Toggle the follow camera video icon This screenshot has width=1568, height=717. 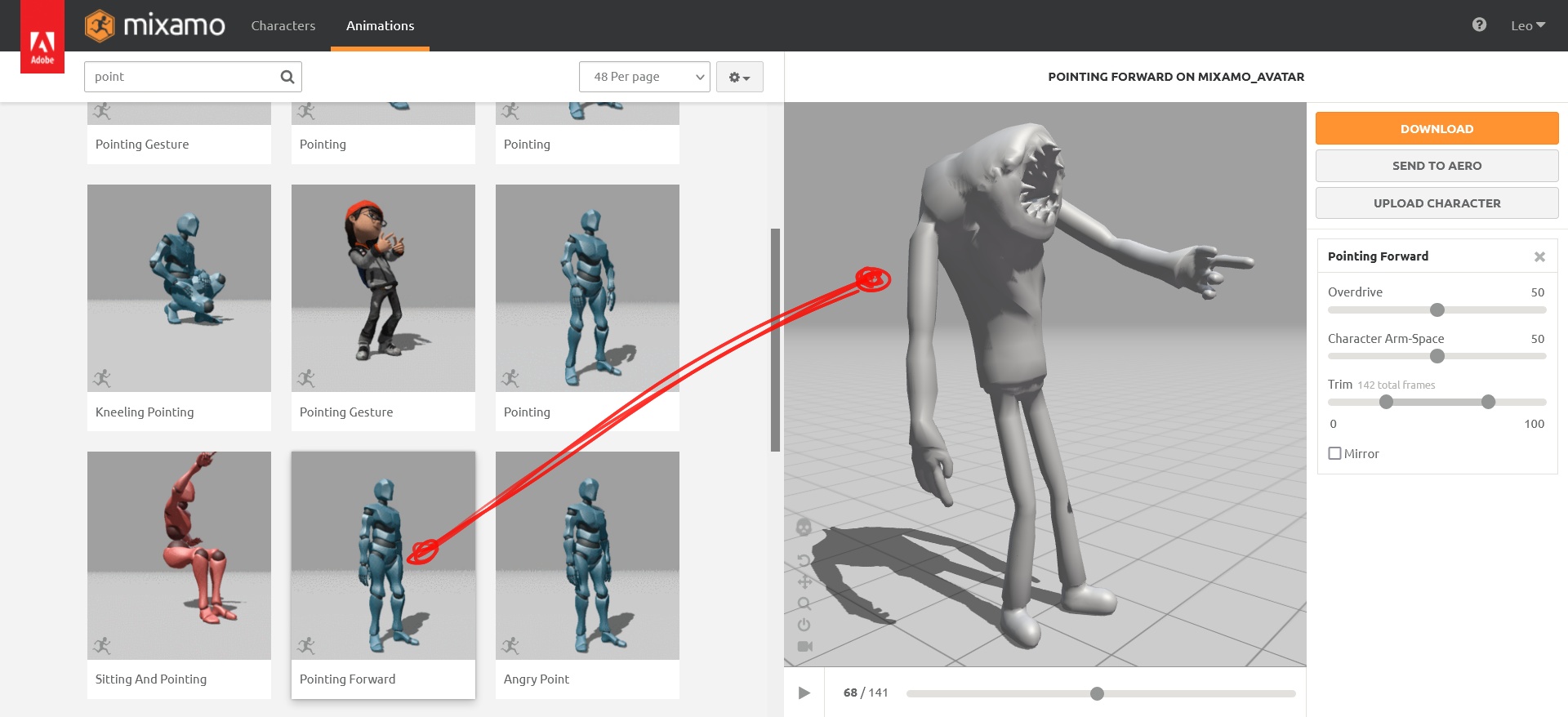804,646
